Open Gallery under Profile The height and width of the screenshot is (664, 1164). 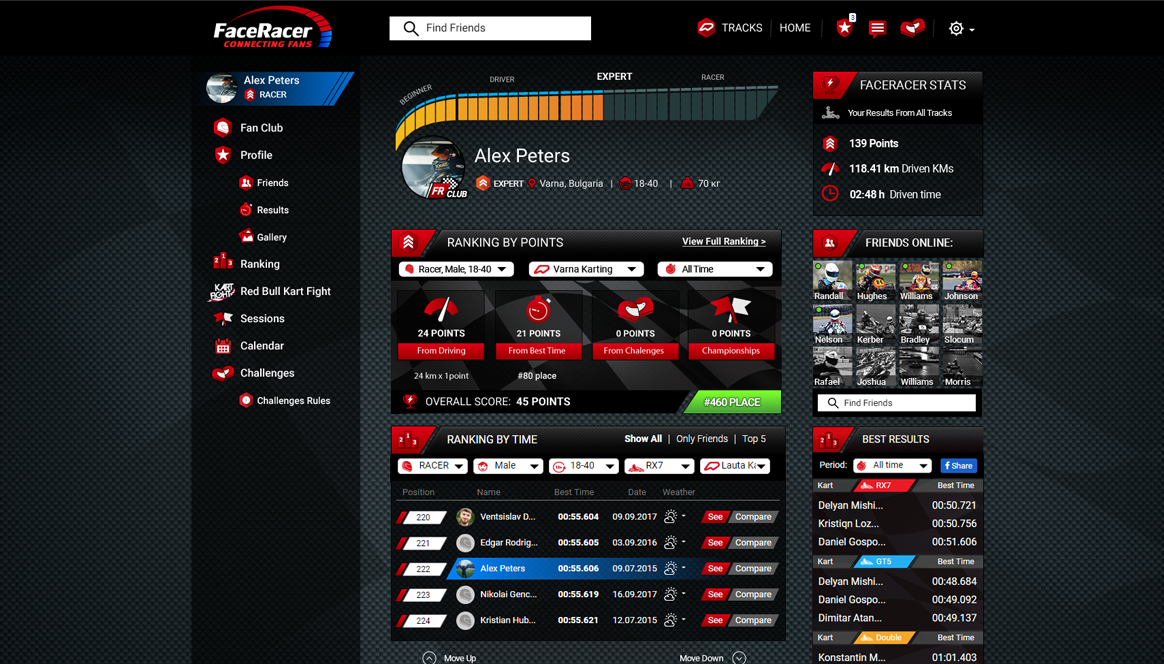click(272, 237)
